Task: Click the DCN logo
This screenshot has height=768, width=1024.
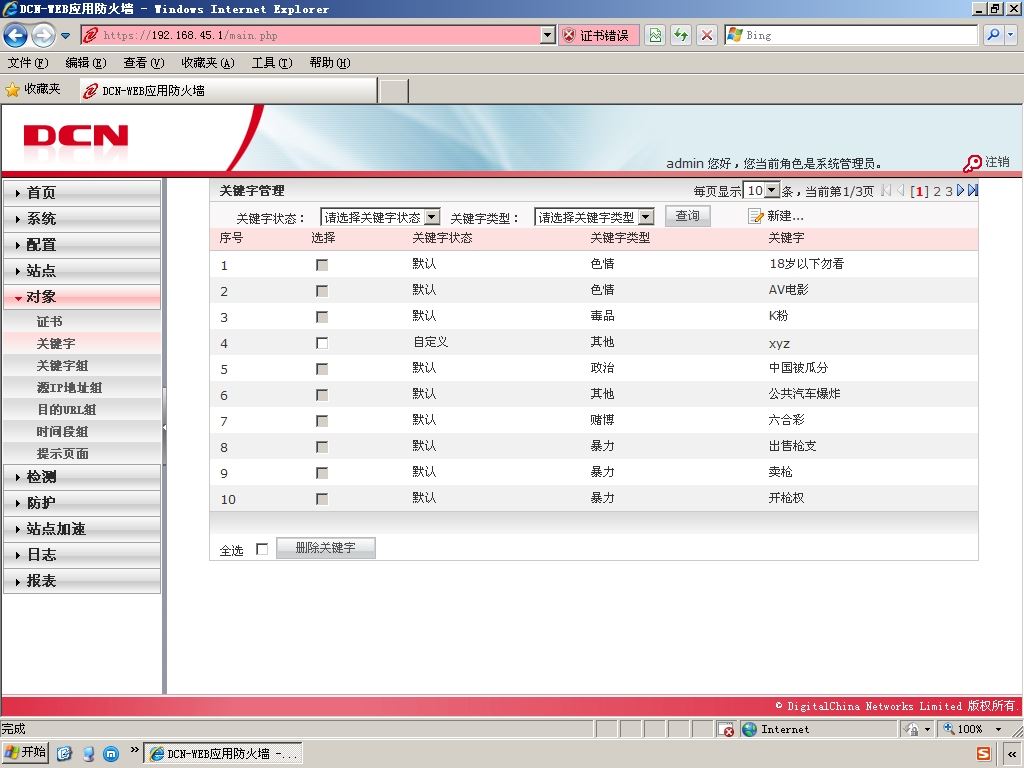Action: pyautogui.click(x=76, y=136)
